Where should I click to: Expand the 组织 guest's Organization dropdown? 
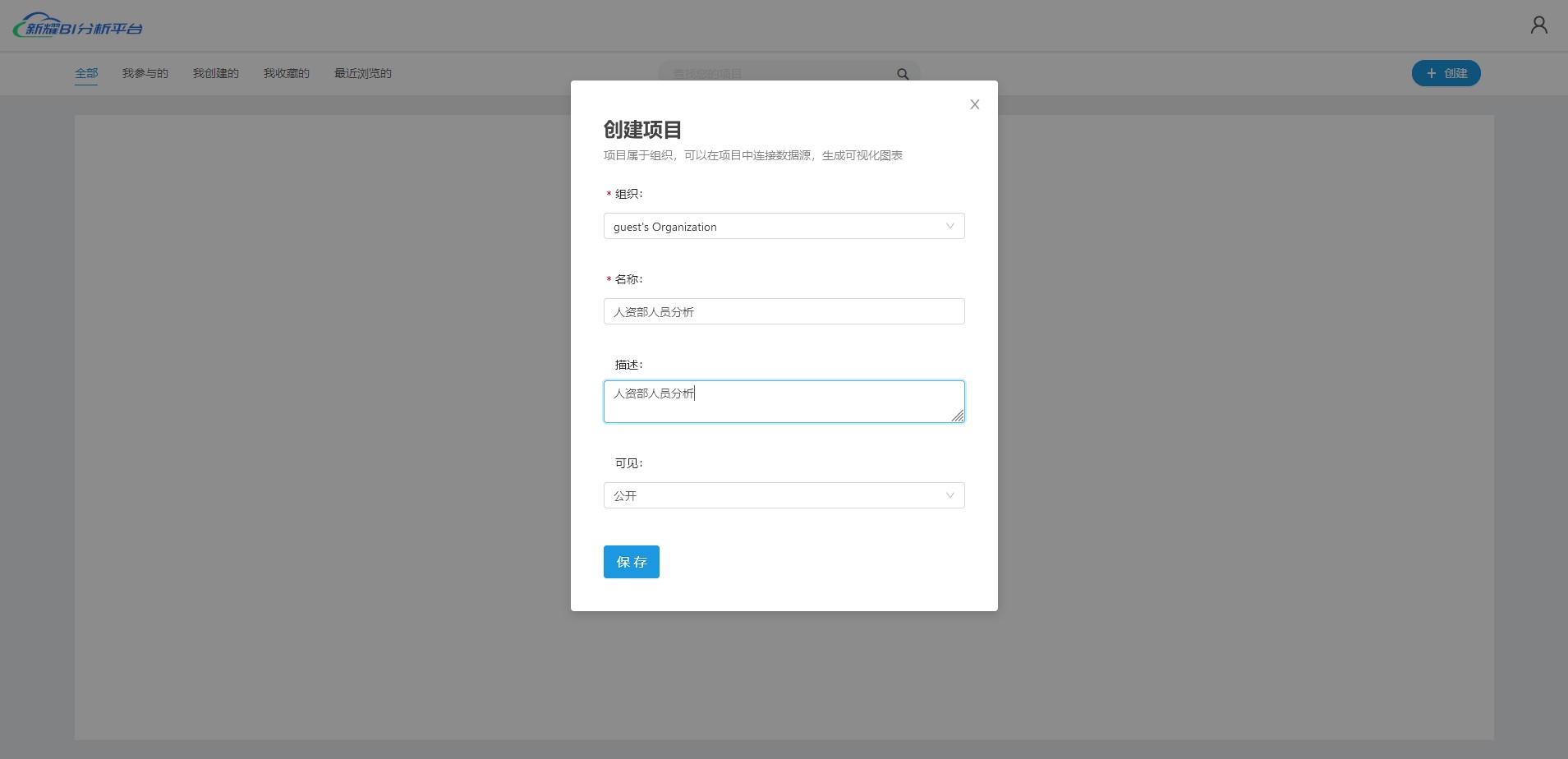point(784,227)
